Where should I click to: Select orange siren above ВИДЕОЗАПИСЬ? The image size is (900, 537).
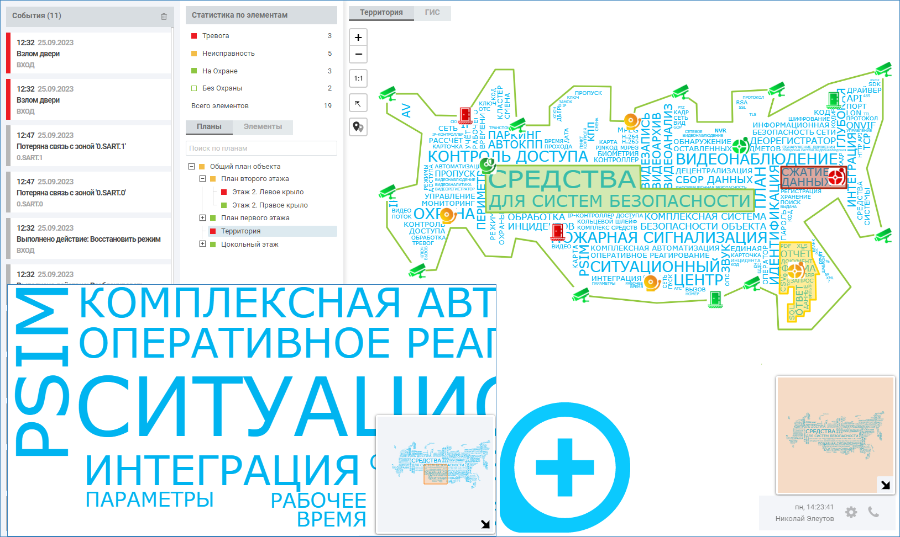[x=631, y=120]
